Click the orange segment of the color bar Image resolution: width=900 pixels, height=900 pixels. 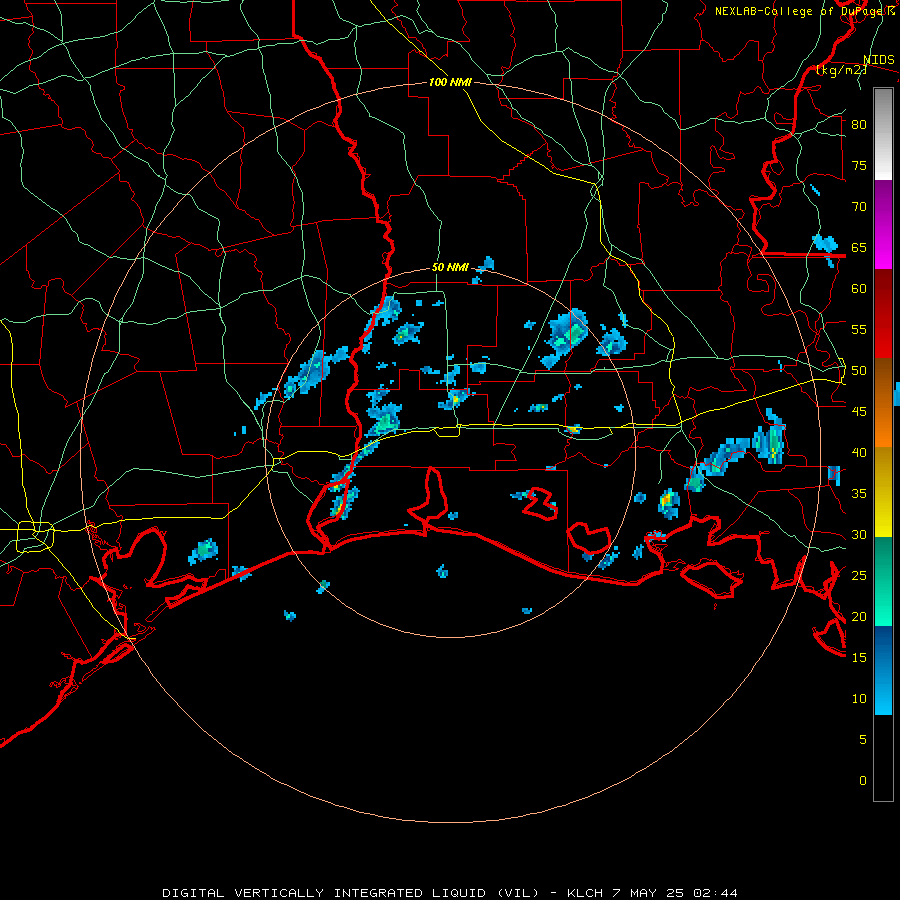pos(883,403)
